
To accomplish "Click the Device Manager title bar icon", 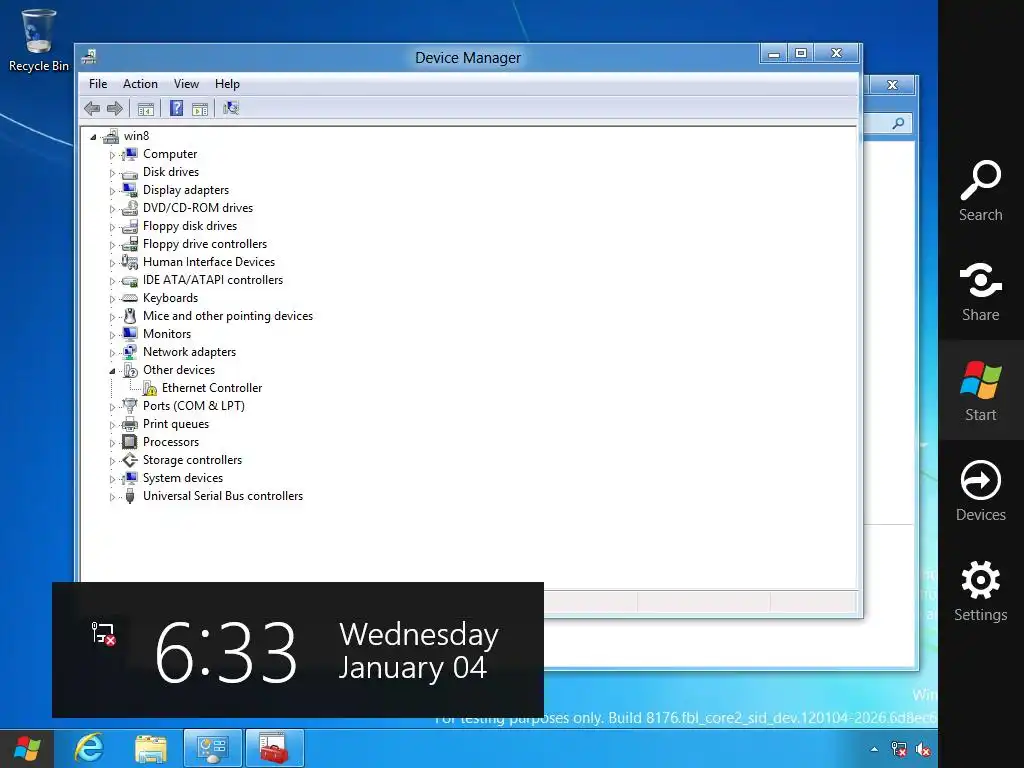I will (x=89, y=57).
